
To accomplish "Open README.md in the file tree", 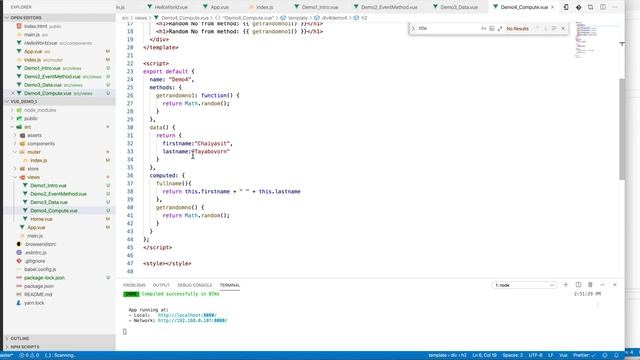I will (x=38, y=294).
